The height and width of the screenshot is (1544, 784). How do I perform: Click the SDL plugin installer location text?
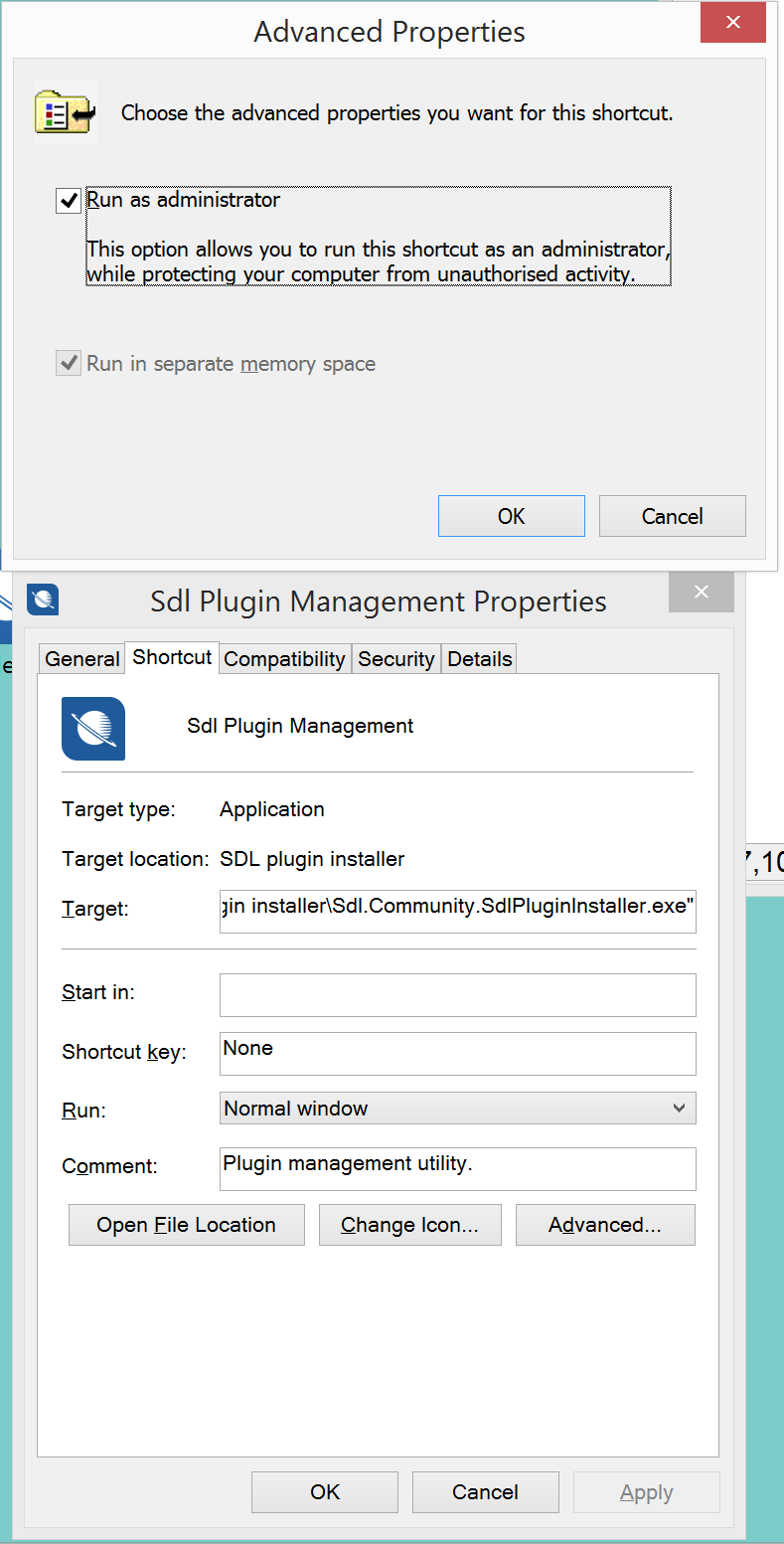click(x=312, y=859)
